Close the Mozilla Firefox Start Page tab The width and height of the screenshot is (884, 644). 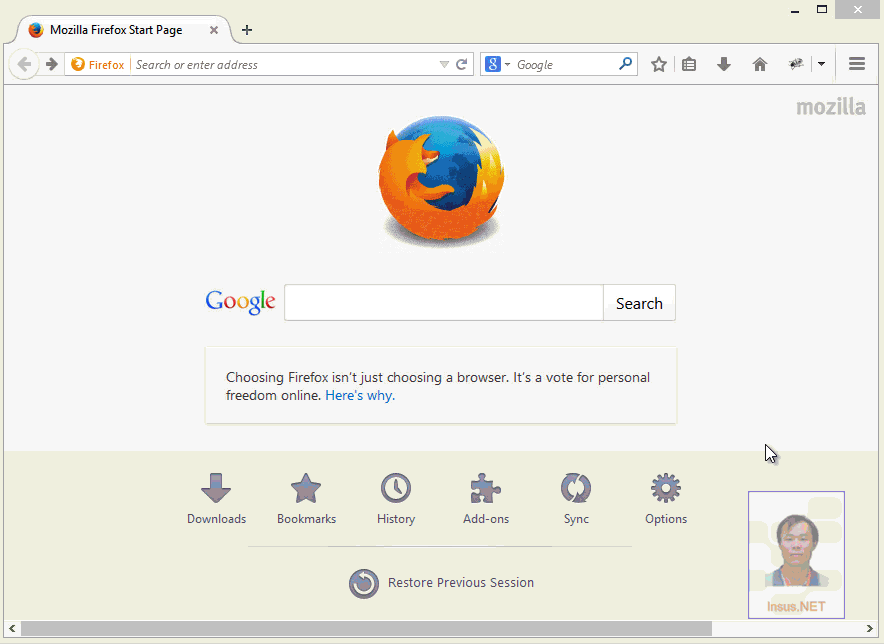[214, 30]
